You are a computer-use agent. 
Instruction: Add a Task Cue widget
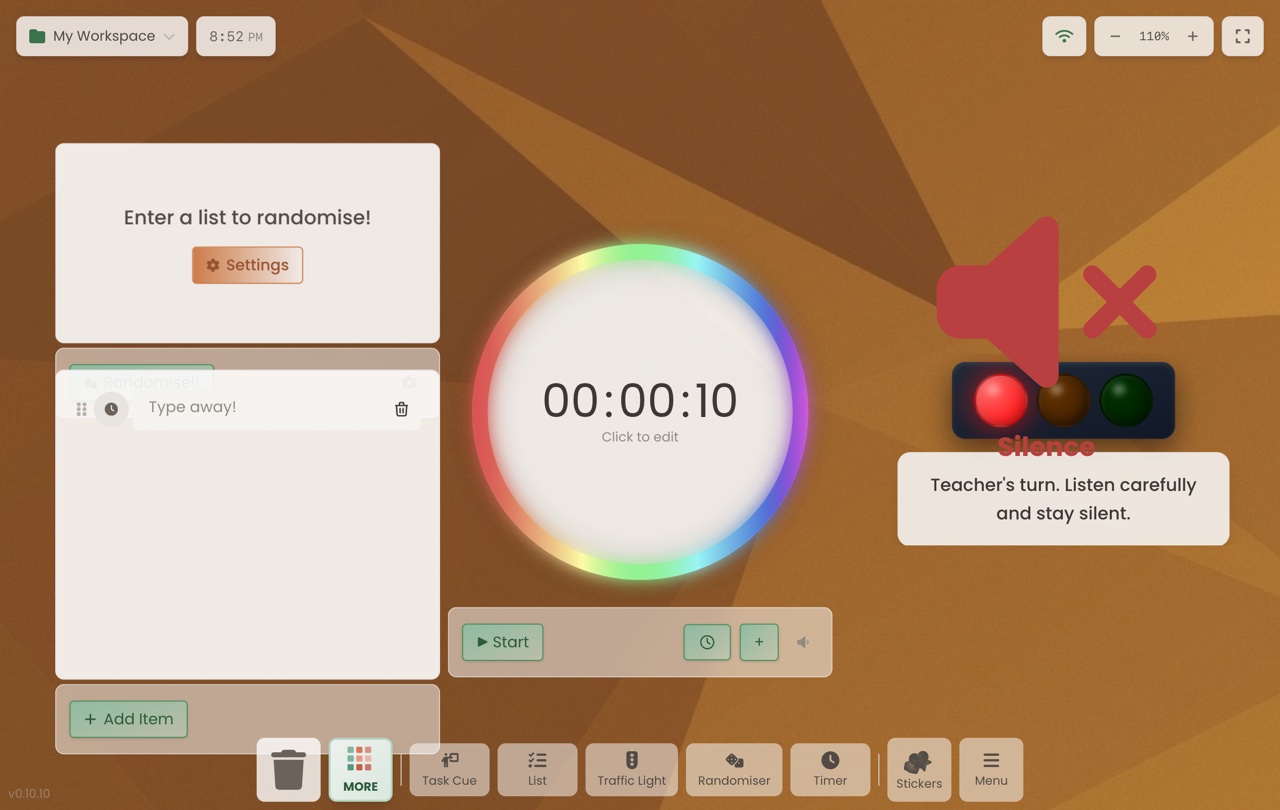pos(449,770)
